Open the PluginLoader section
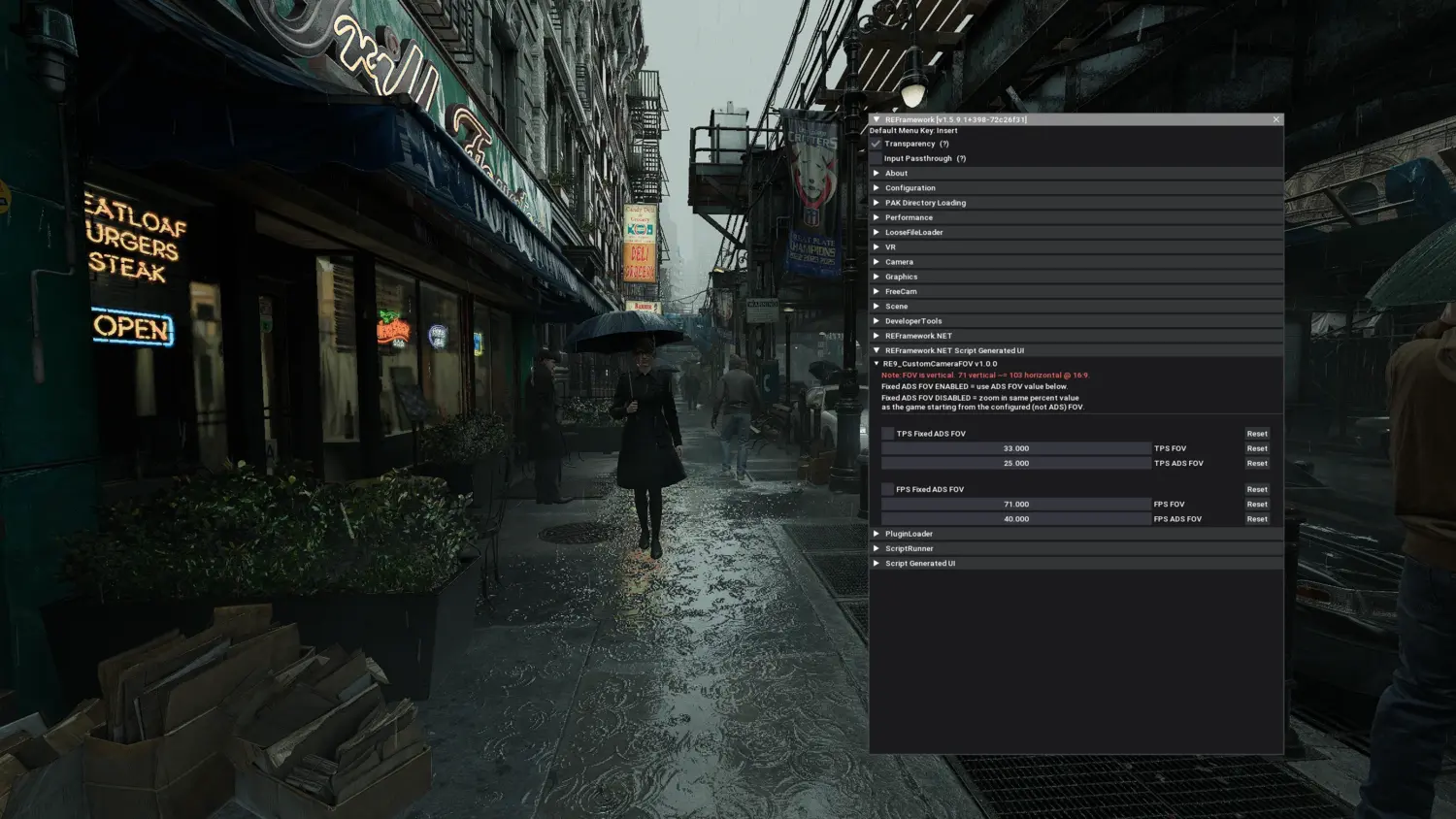Viewport: 1456px width, 819px height. pos(909,533)
